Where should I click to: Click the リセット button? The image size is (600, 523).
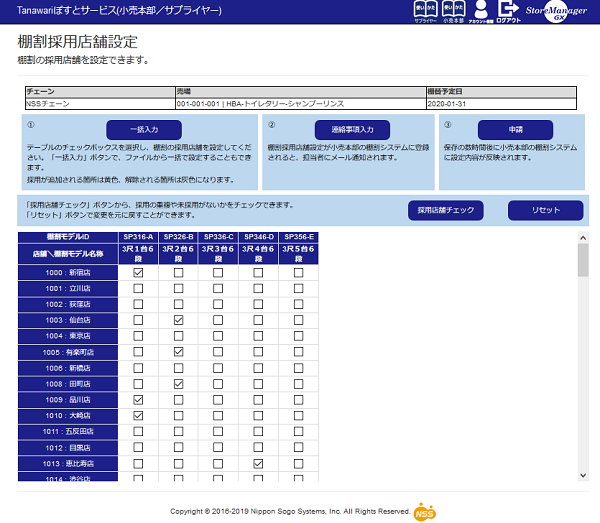coord(545,211)
